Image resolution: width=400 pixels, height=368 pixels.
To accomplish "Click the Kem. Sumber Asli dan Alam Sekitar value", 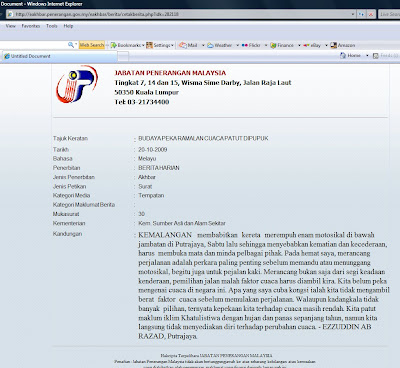I will pos(182,223).
